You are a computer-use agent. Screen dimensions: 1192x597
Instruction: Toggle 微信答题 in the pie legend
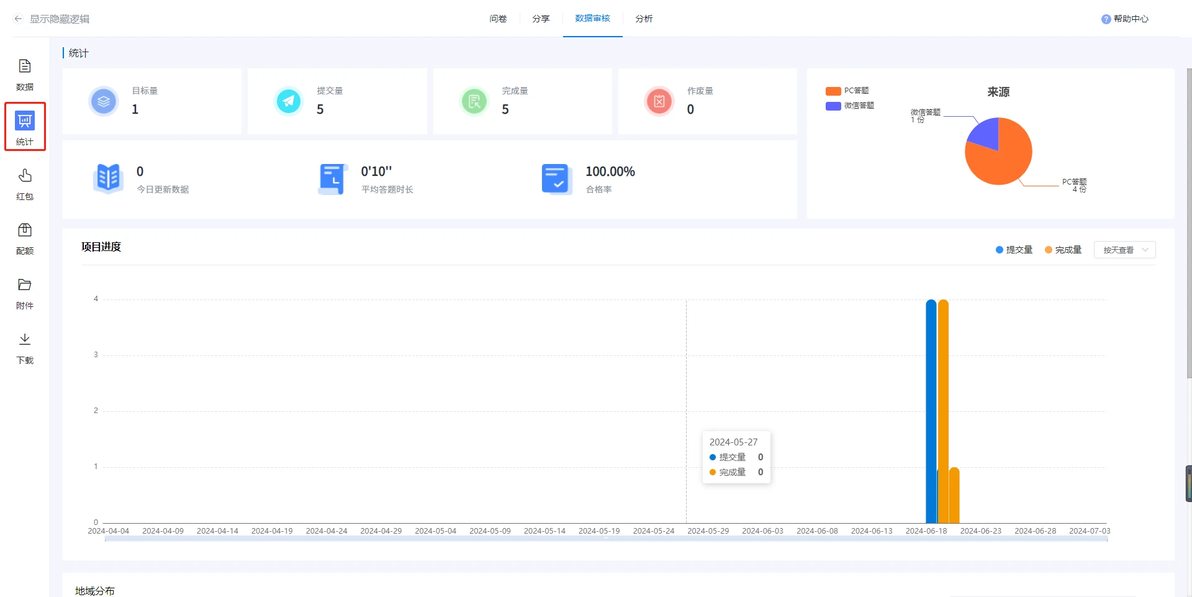(x=850, y=106)
